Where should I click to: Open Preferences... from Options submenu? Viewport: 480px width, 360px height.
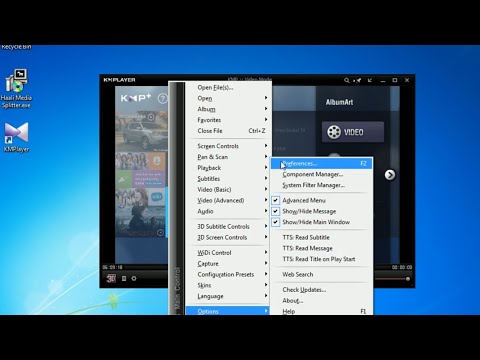(322, 163)
